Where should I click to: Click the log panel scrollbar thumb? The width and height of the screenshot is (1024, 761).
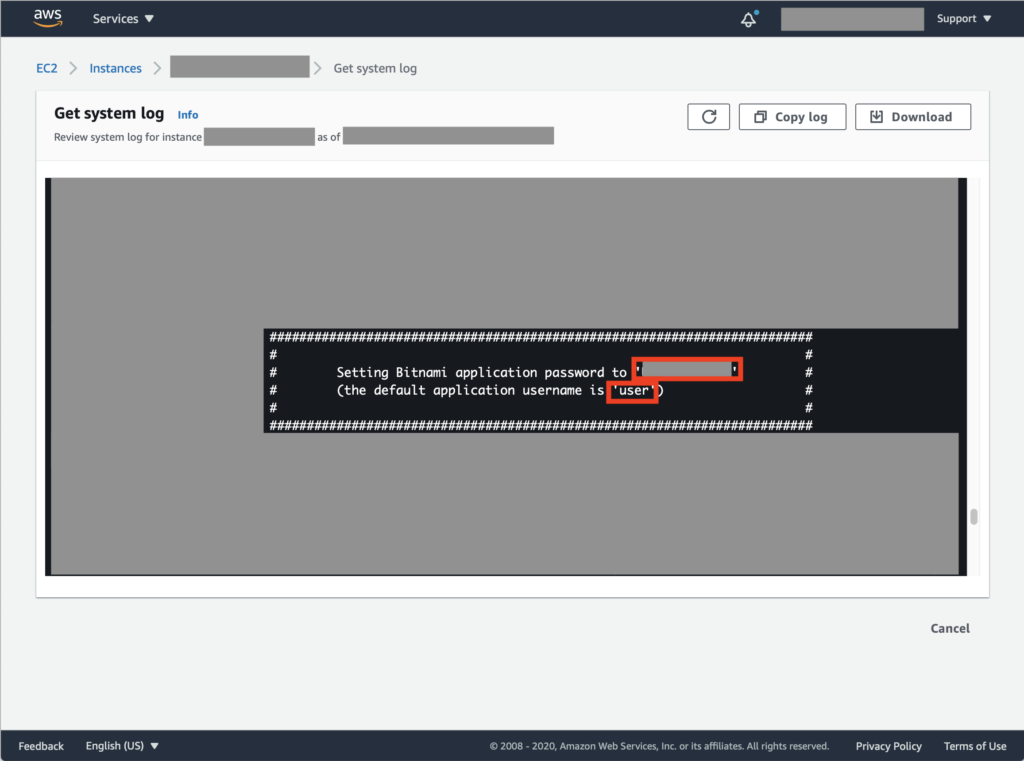tap(974, 517)
